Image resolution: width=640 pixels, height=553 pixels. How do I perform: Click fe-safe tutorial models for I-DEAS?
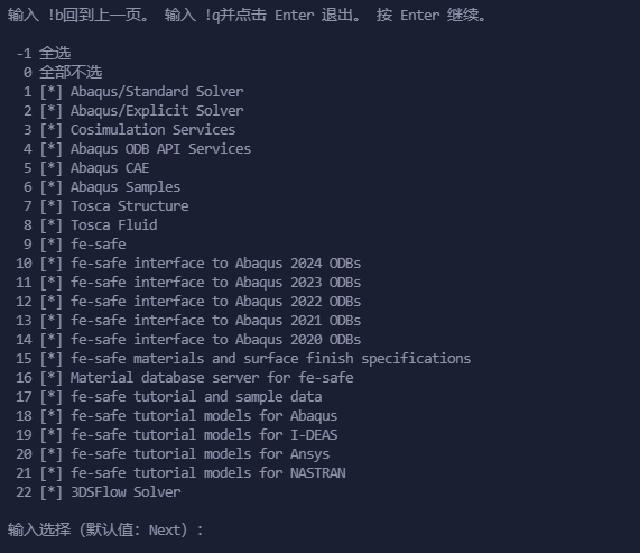point(204,435)
